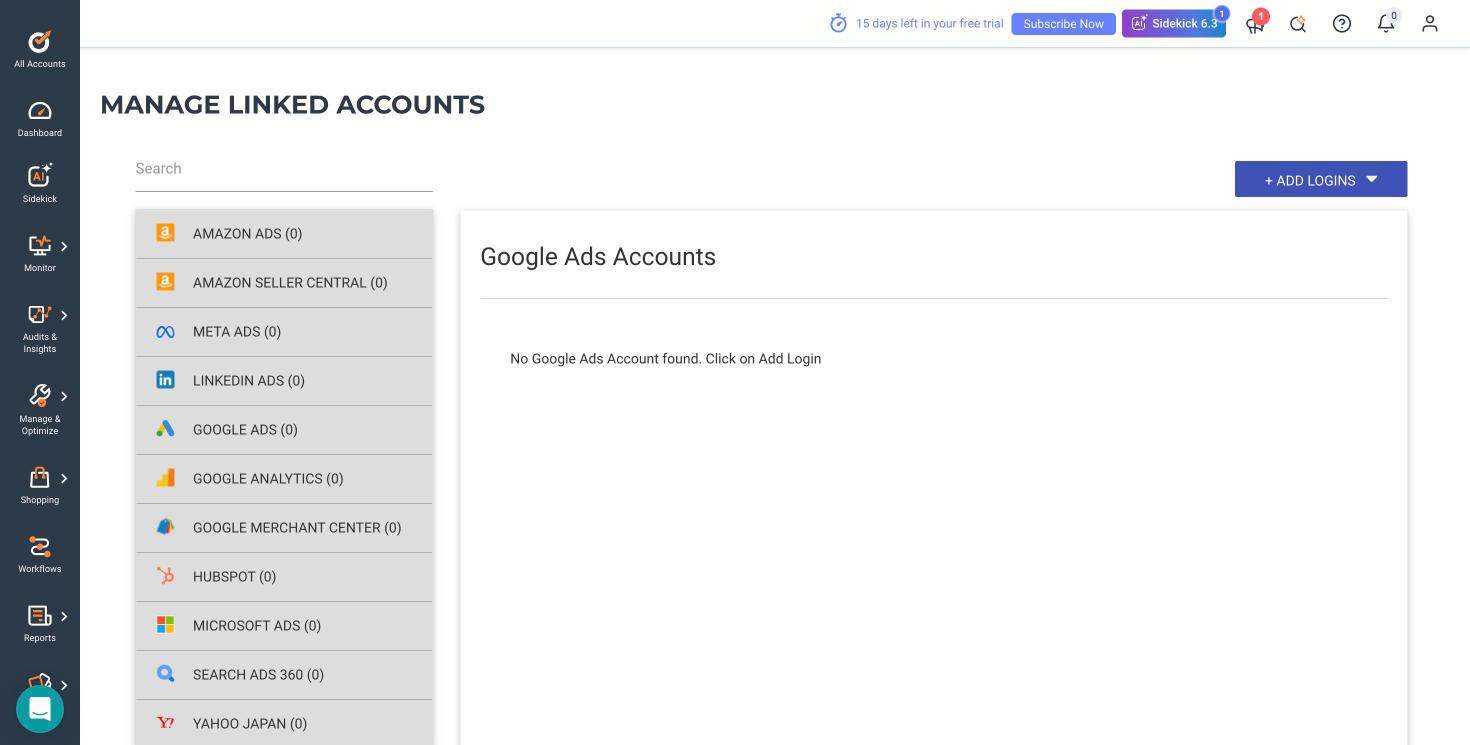Expand the Manage & Optimize chevron
Screen dimensions: 1470x745
pos(64,396)
